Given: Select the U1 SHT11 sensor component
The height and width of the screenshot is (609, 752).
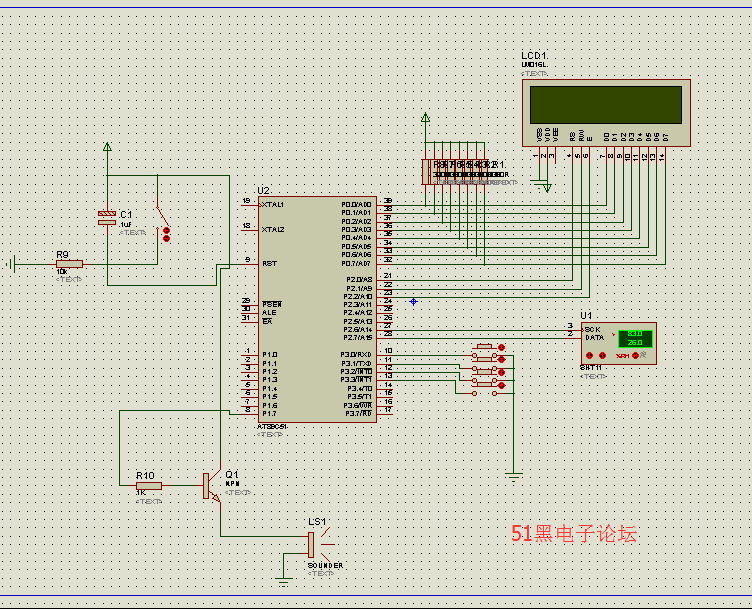Looking at the screenshot, I should coord(618,343).
